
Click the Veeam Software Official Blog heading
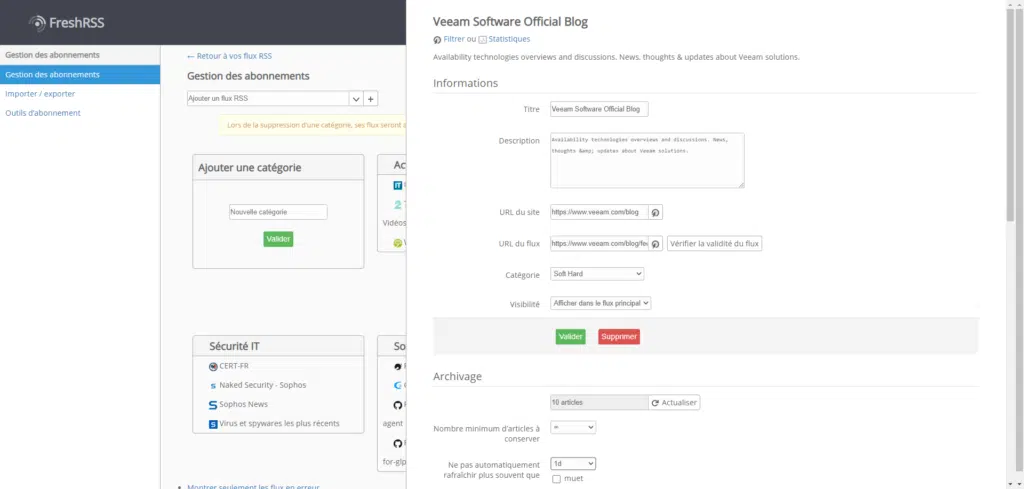click(510, 22)
